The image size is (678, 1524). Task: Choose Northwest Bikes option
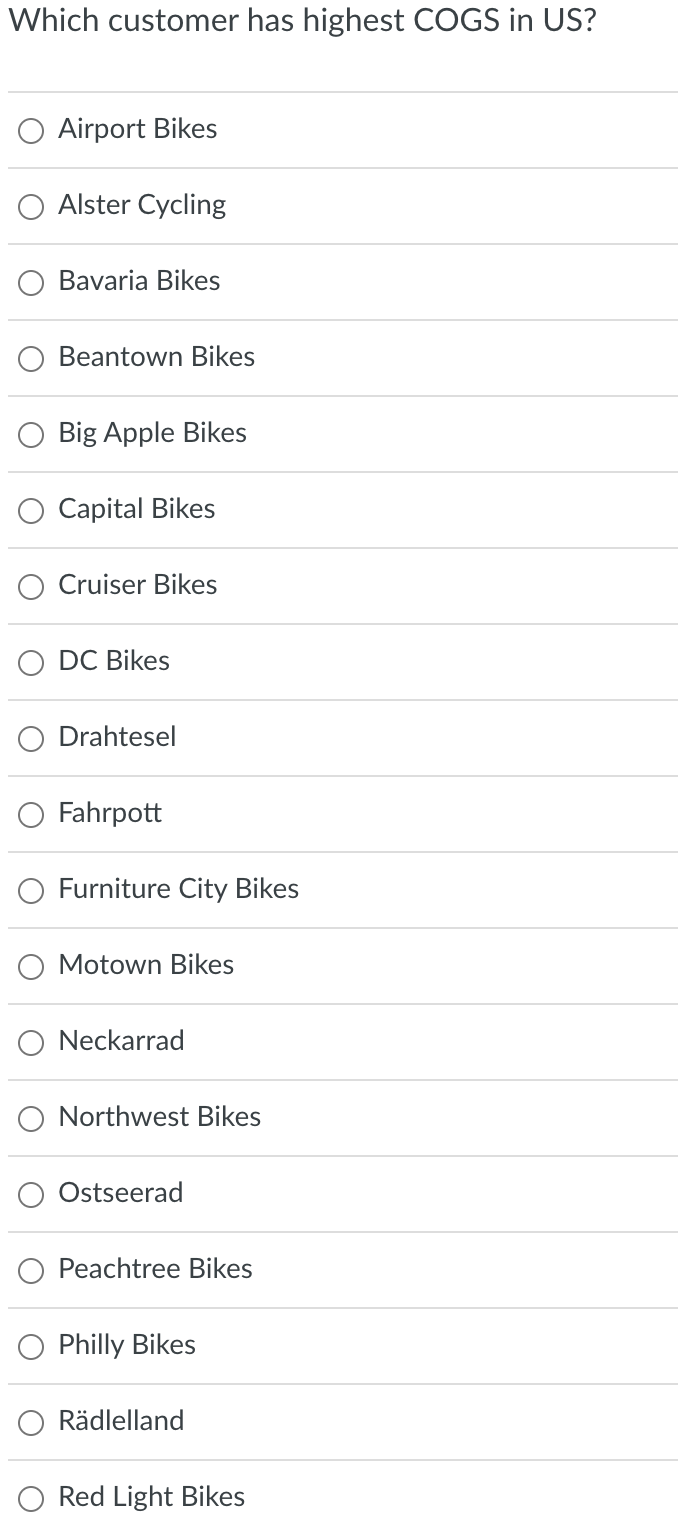pyautogui.click(x=30, y=1119)
